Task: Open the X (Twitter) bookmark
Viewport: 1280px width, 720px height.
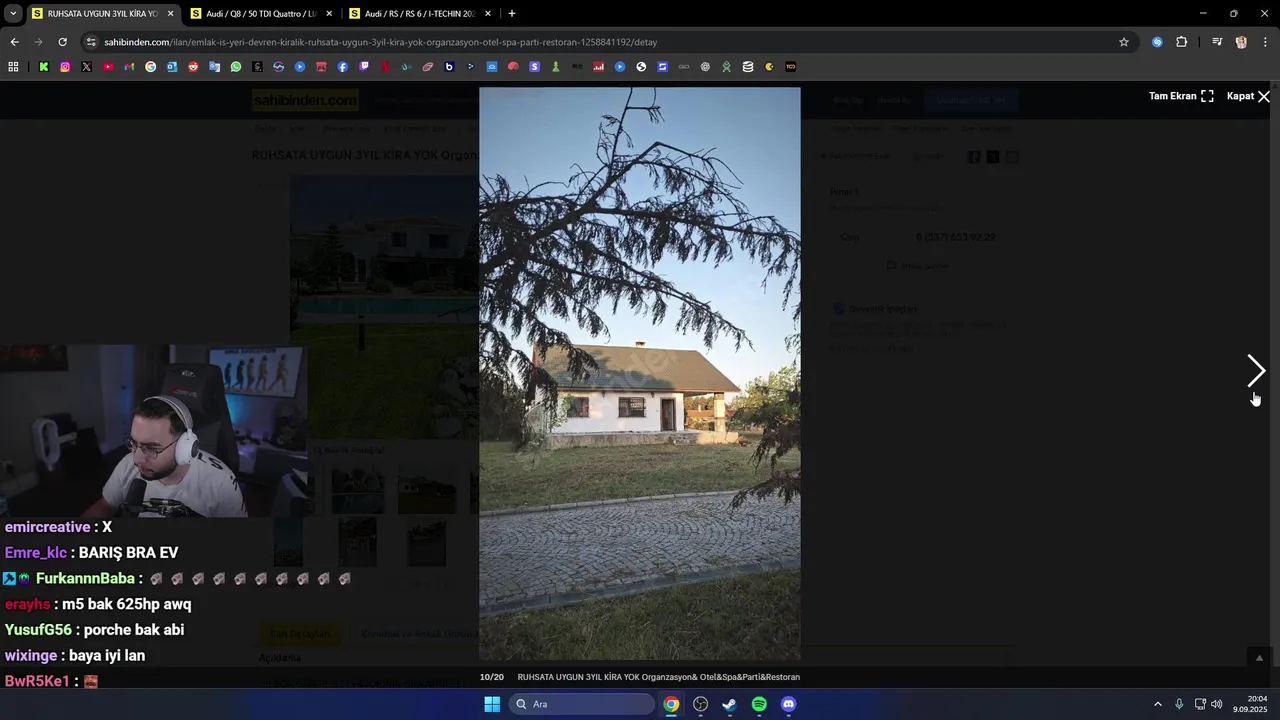Action: [86, 67]
